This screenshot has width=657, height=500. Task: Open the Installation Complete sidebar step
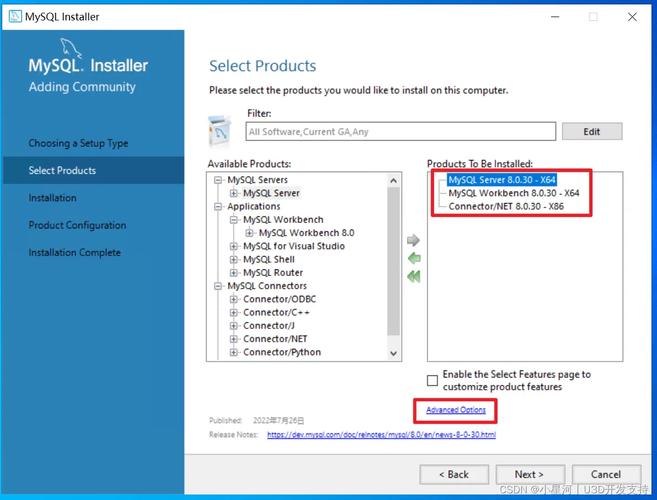click(x=75, y=252)
